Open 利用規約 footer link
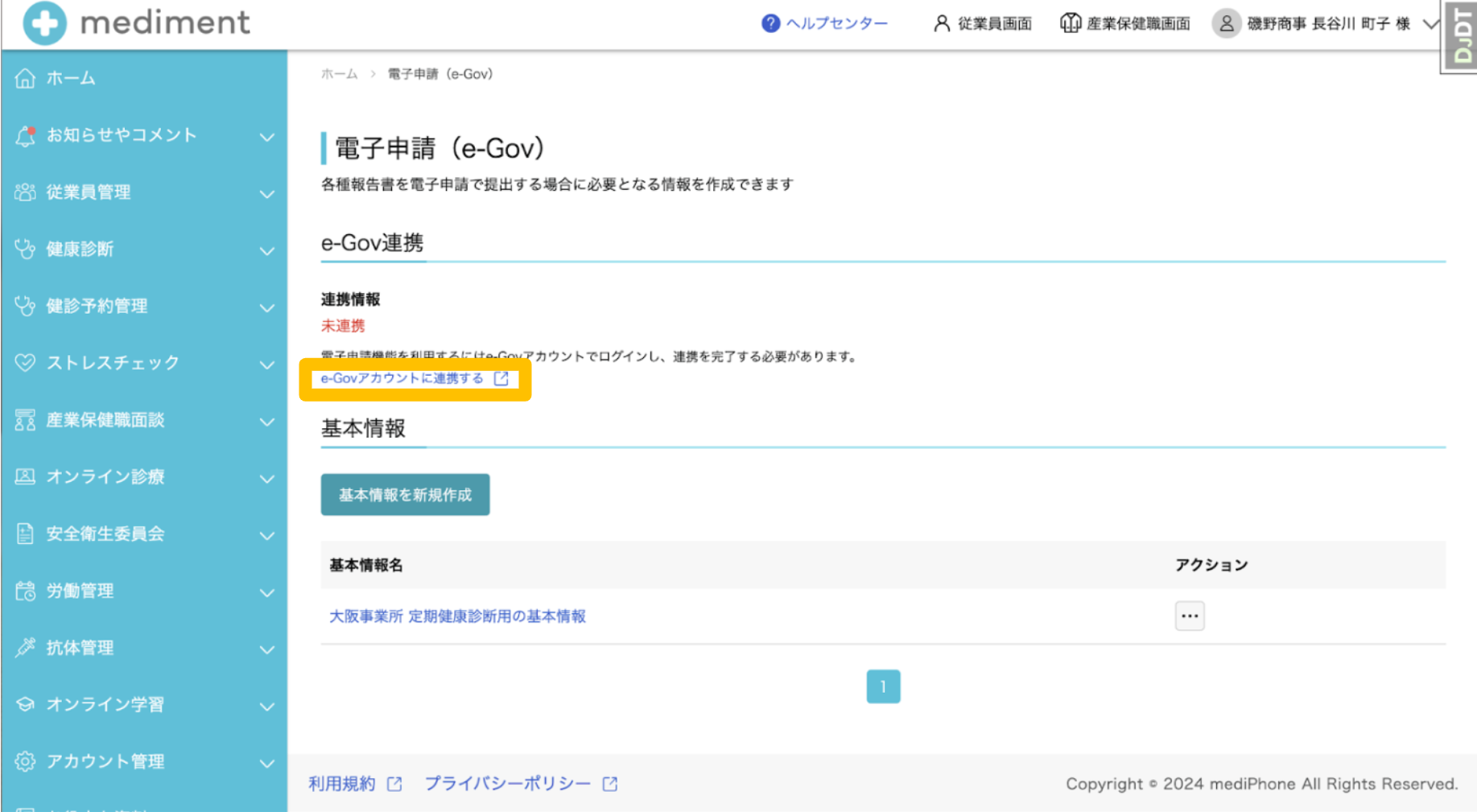The width and height of the screenshot is (1477, 812). click(342, 784)
